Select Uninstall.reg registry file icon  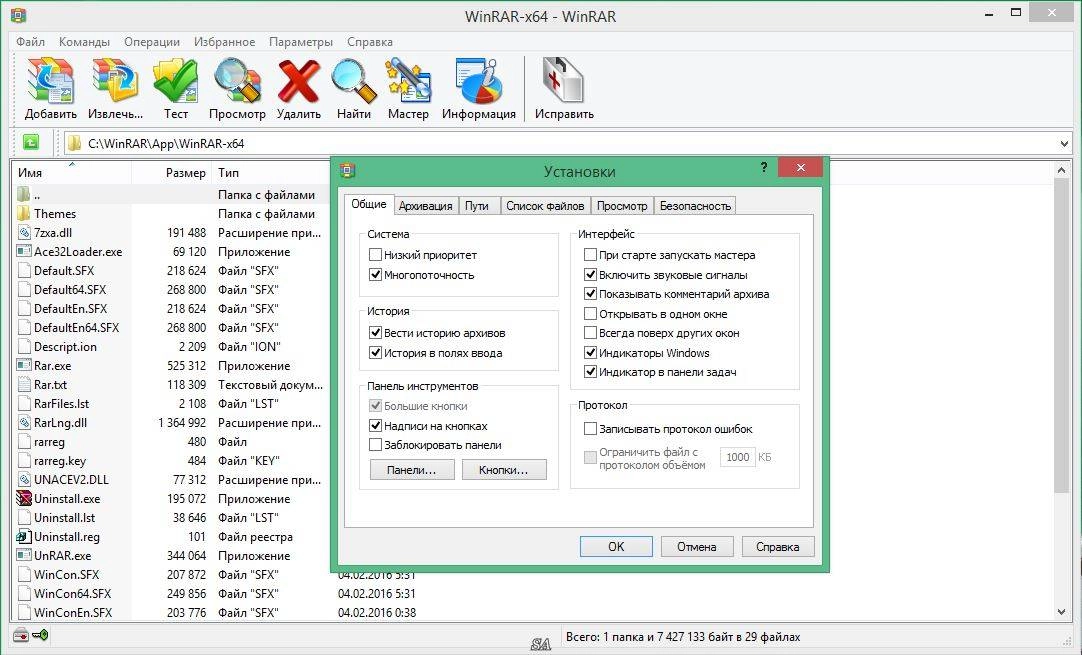point(23,536)
